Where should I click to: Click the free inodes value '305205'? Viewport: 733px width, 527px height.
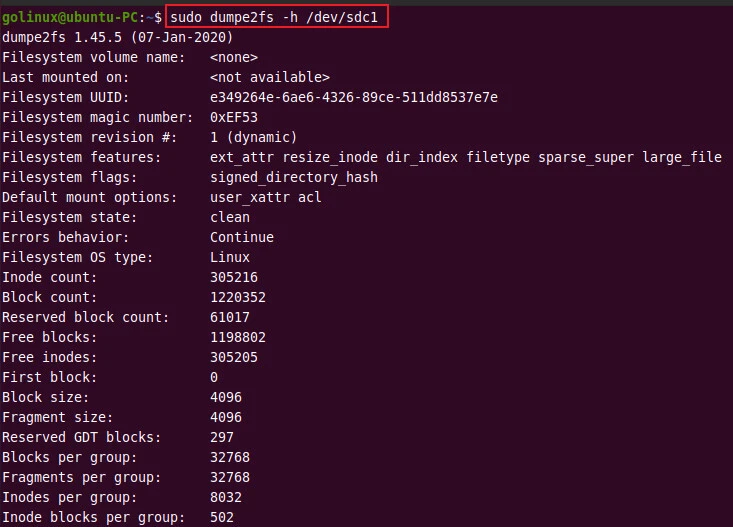point(234,358)
